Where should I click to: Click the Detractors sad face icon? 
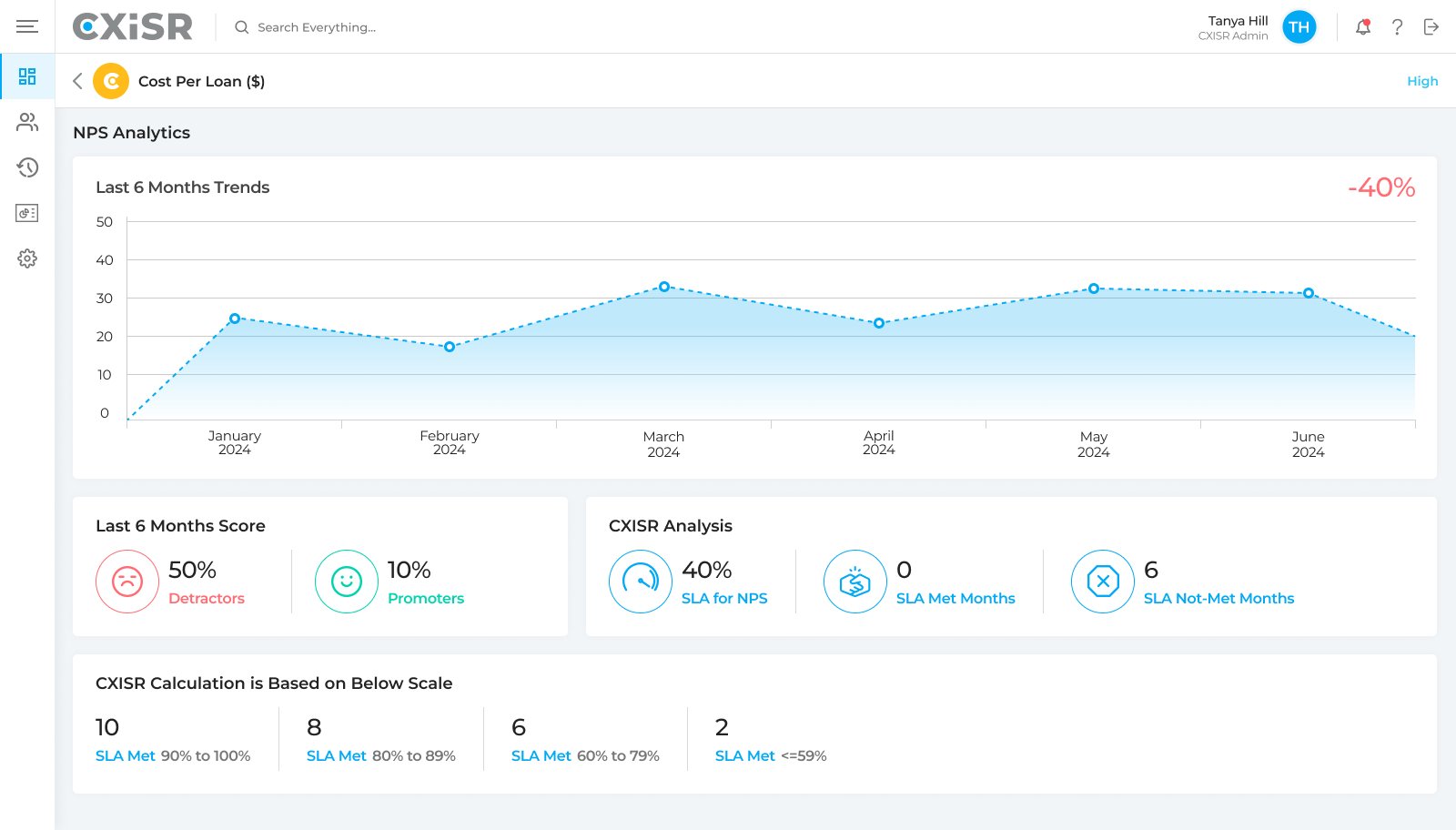coord(127,582)
